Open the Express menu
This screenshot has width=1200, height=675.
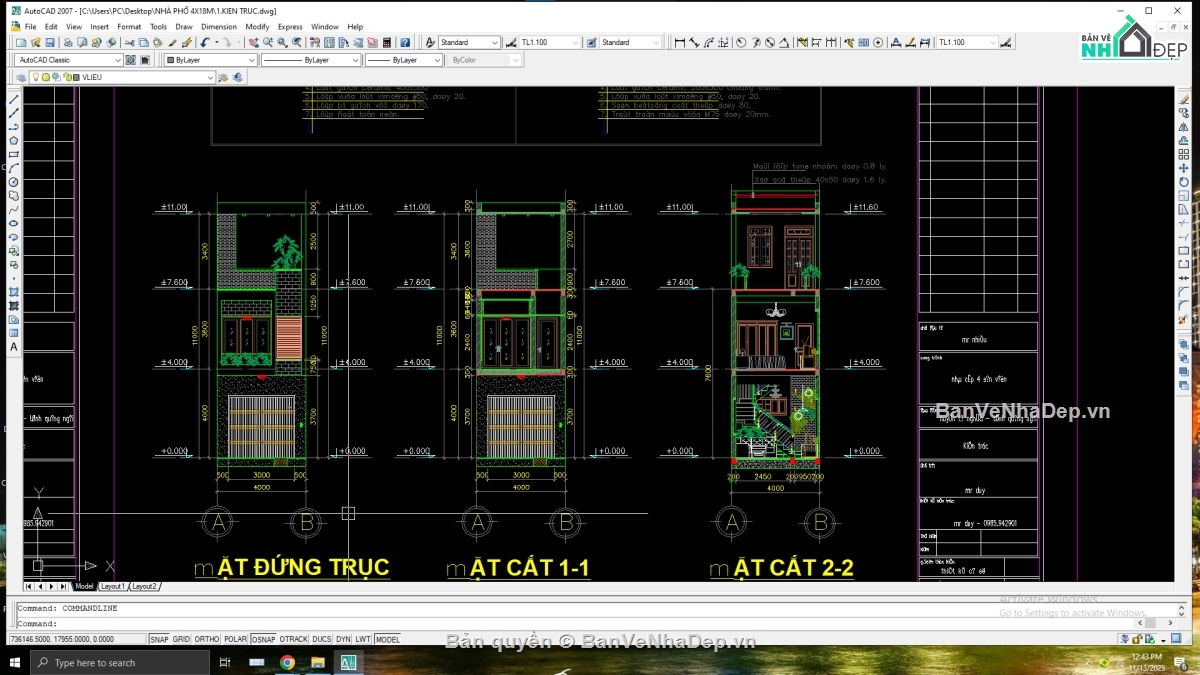pos(290,27)
